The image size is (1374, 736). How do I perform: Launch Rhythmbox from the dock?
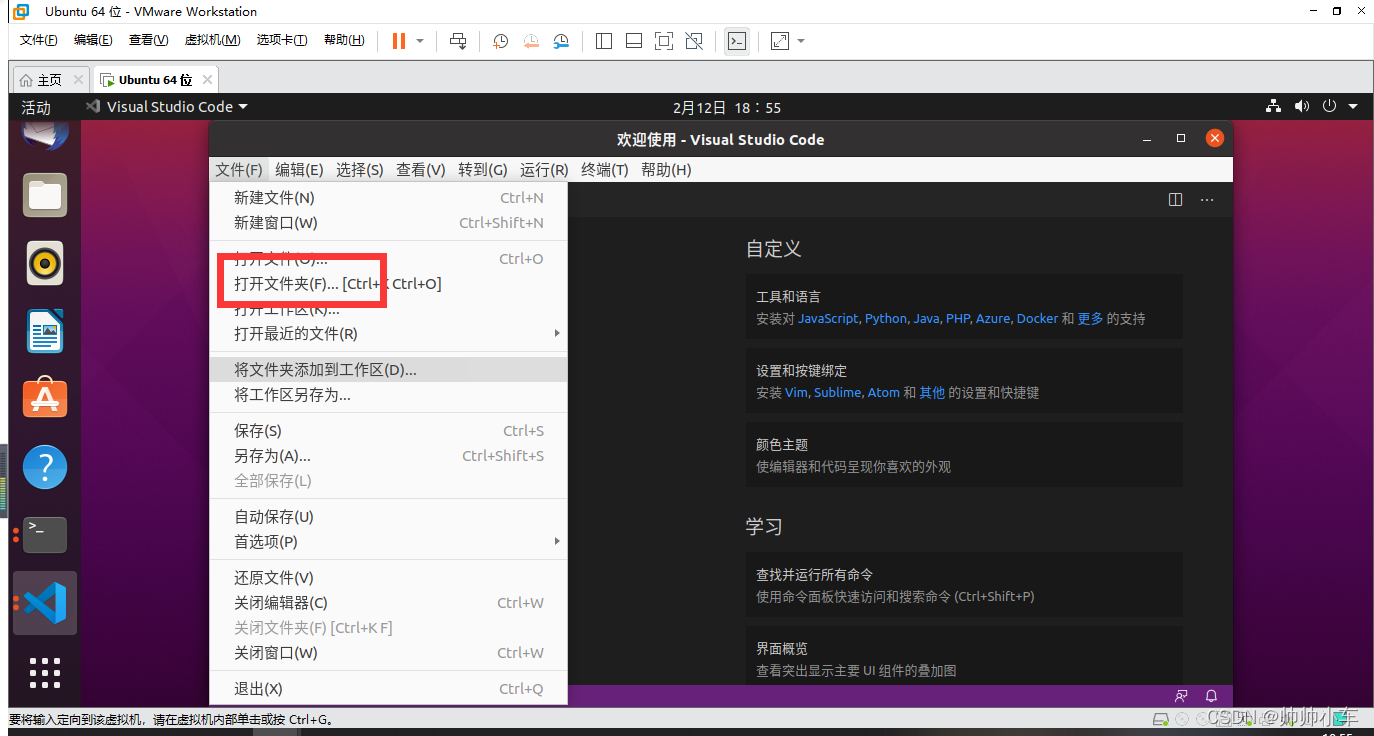point(45,263)
